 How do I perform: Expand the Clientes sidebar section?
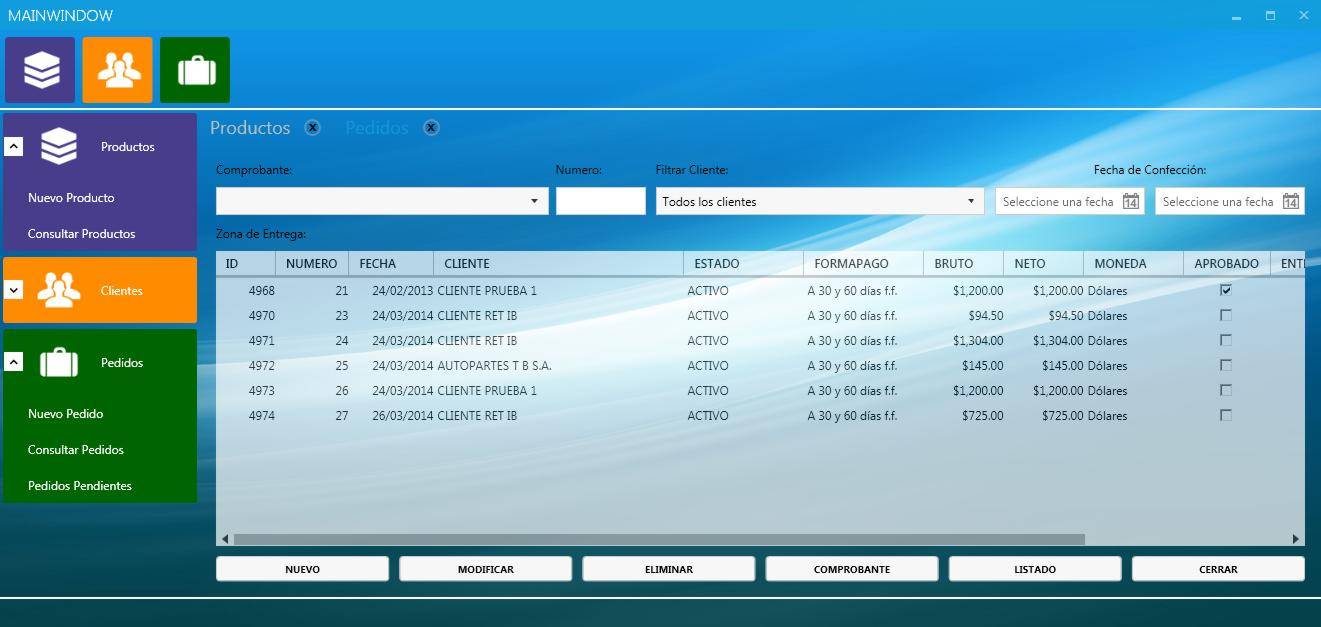14,290
